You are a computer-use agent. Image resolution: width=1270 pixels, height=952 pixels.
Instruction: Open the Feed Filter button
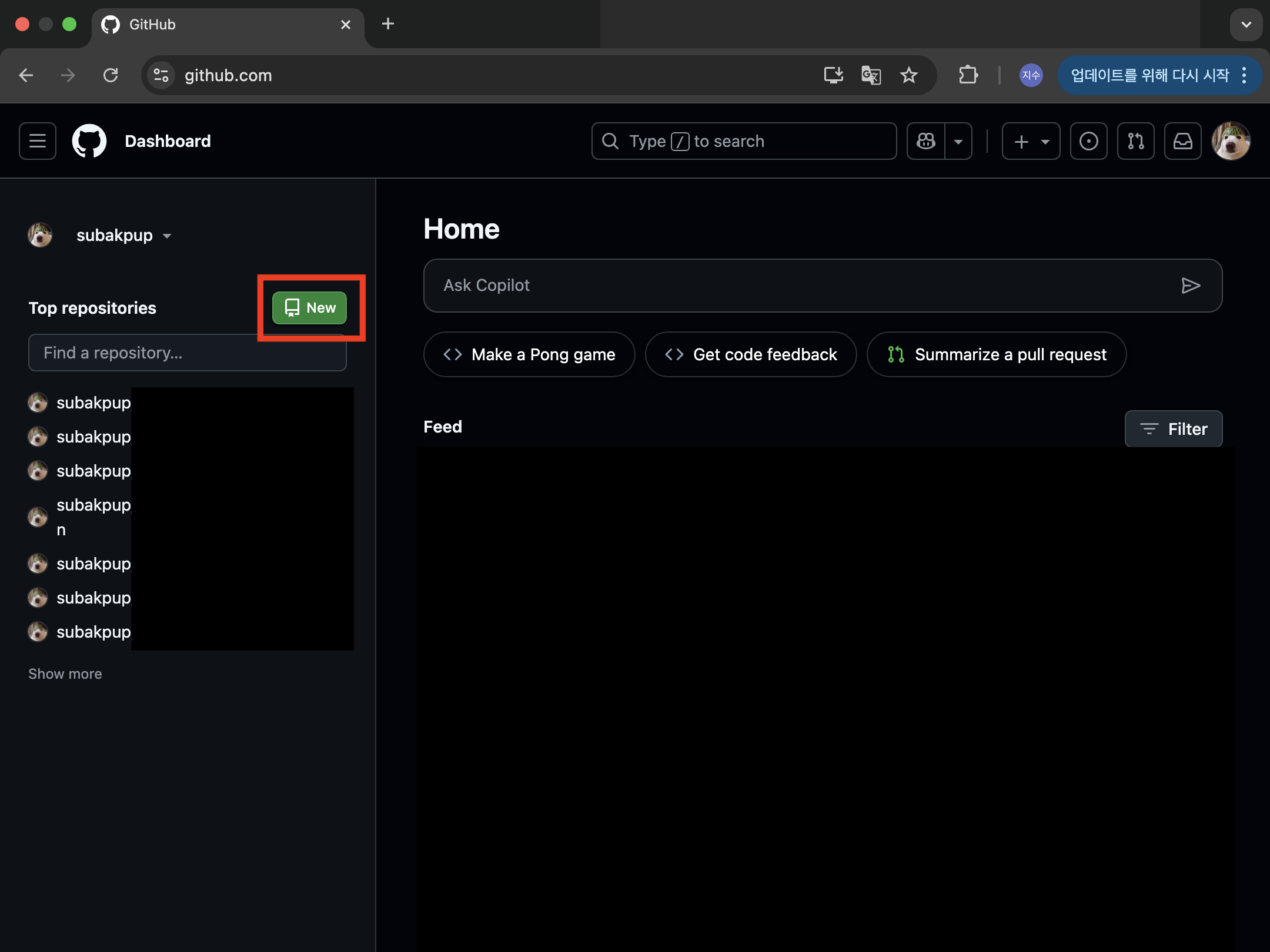tap(1174, 429)
